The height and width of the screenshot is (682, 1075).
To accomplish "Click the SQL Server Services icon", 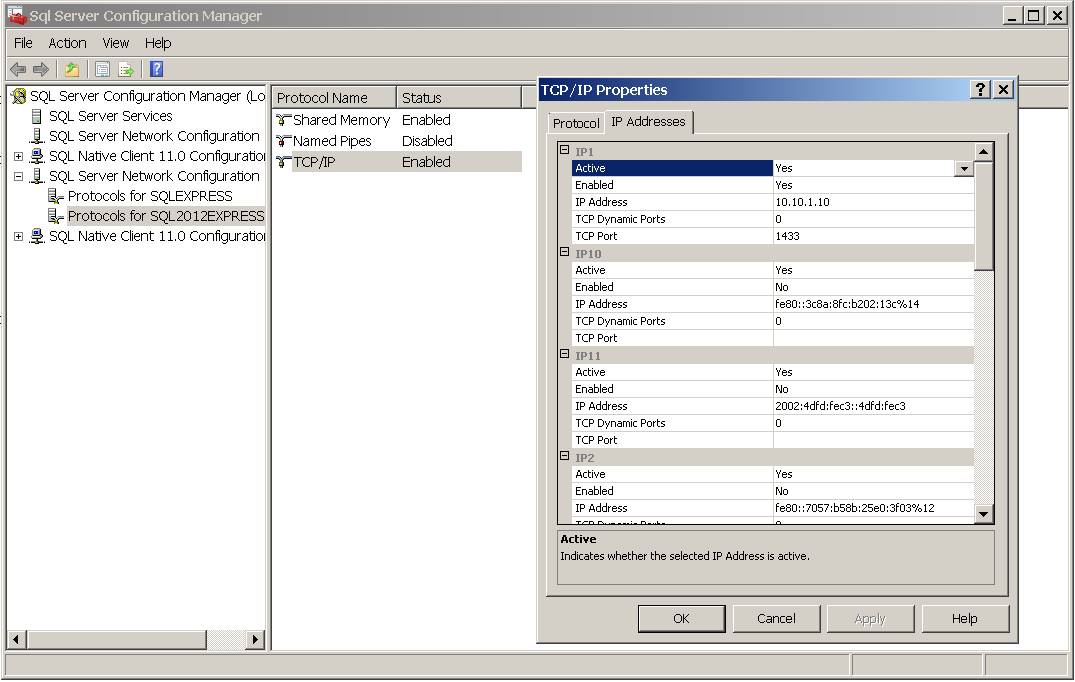I will (37, 117).
